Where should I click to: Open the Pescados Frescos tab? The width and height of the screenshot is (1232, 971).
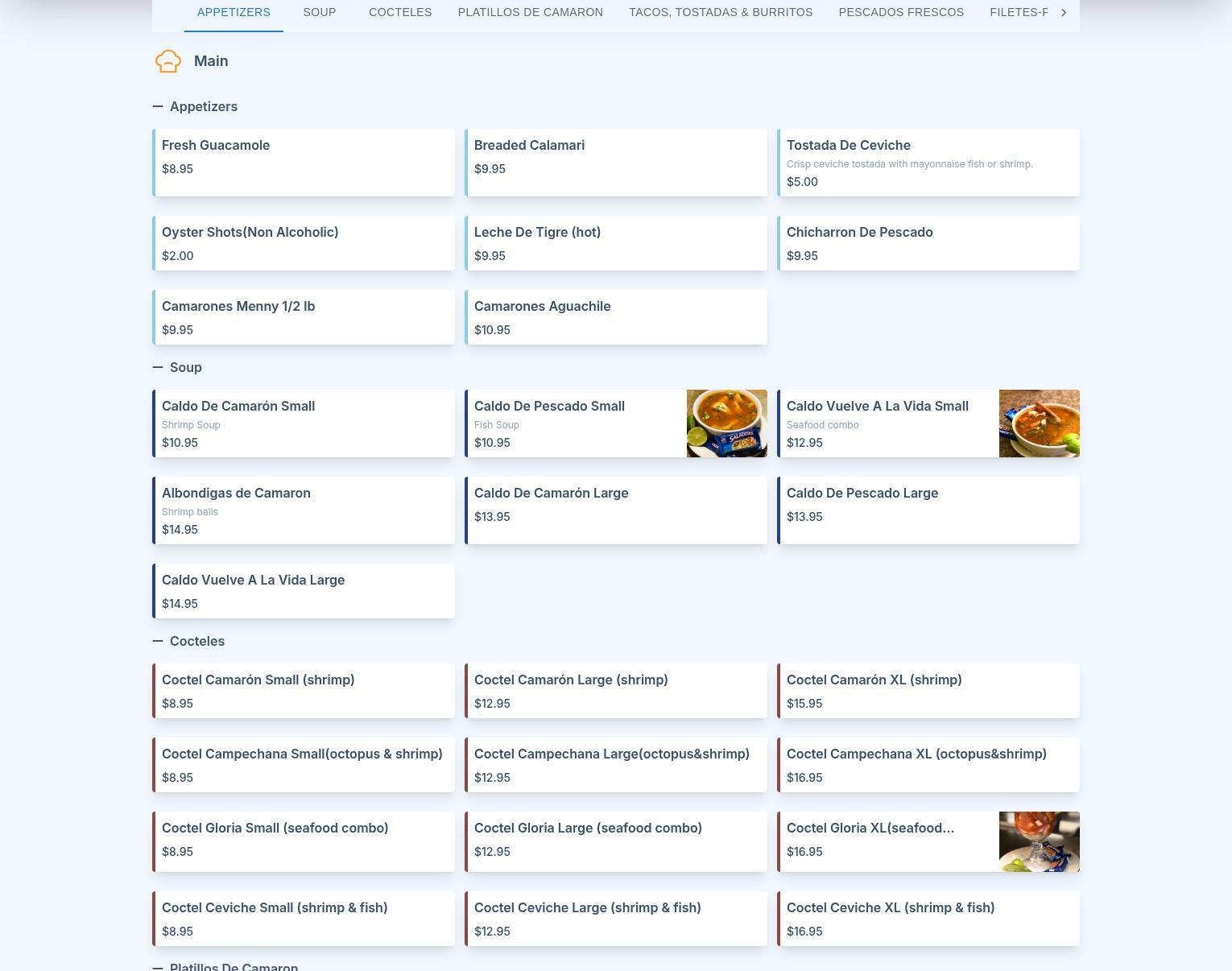point(901,12)
